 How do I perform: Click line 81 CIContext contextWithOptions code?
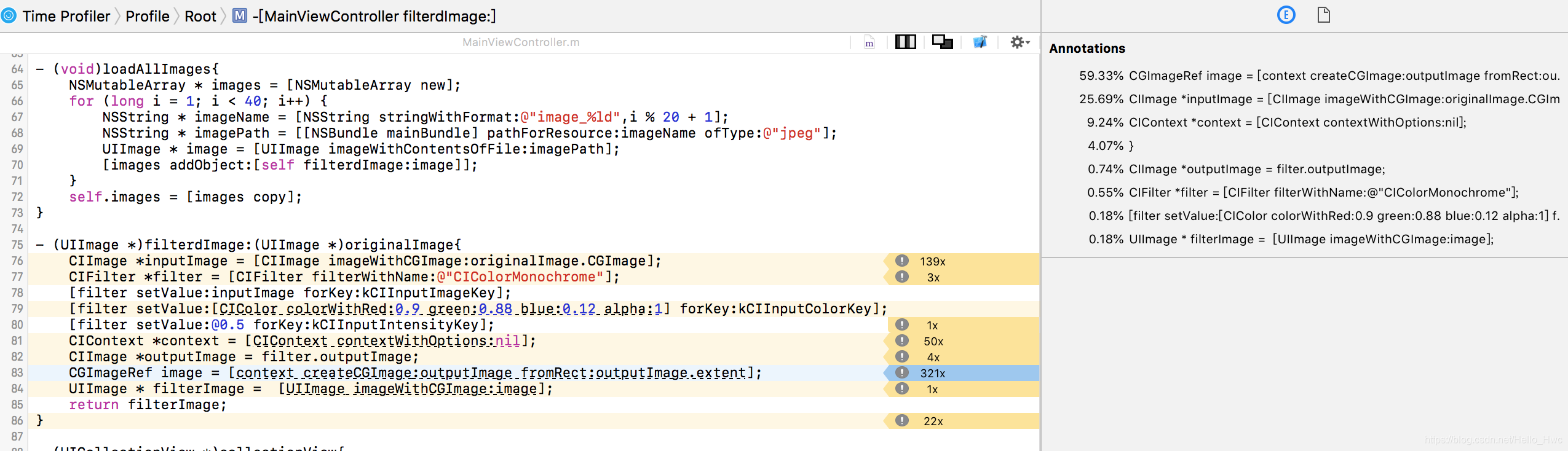[x=302, y=341]
